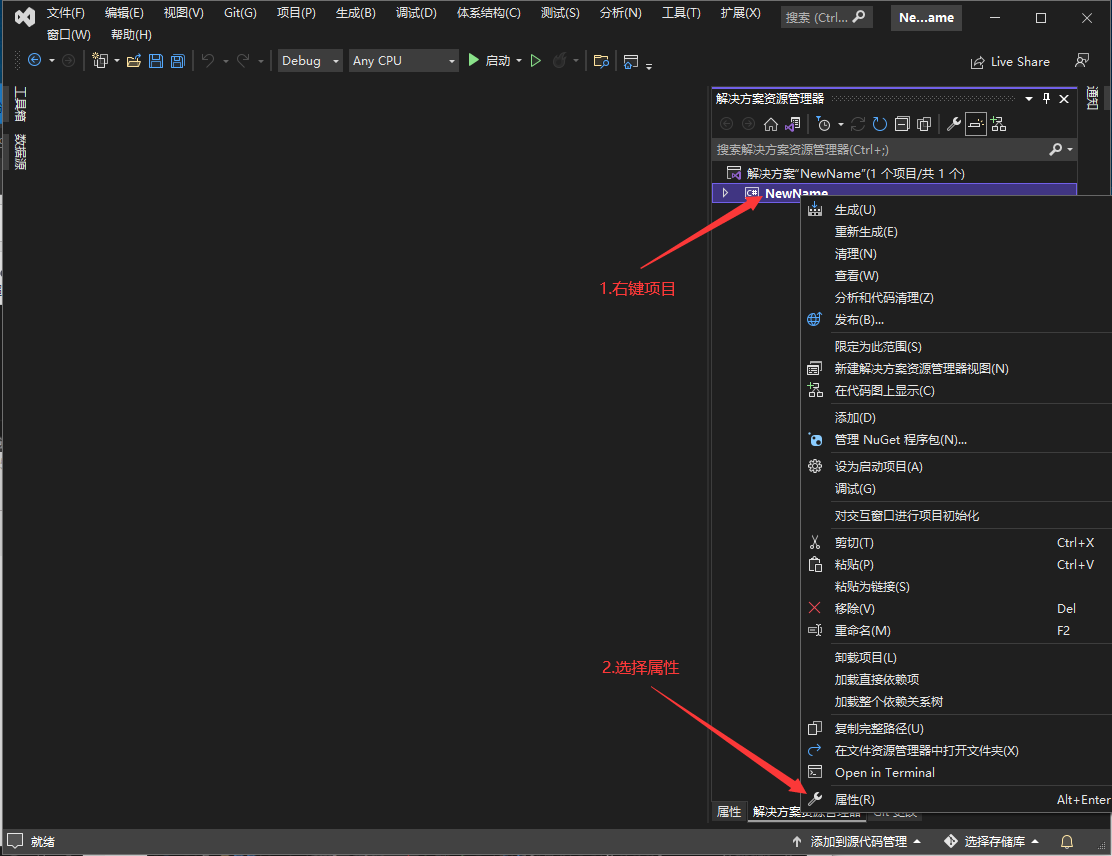Toggle auto-hide pin on Solution Explorer panel
The width and height of the screenshot is (1112, 856).
pos(1044,98)
